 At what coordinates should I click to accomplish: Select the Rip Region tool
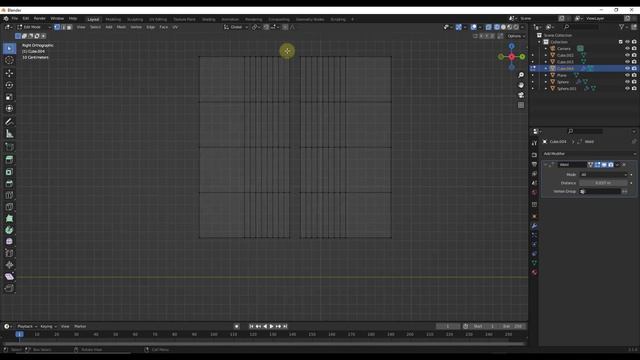click(x=9, y=288)
